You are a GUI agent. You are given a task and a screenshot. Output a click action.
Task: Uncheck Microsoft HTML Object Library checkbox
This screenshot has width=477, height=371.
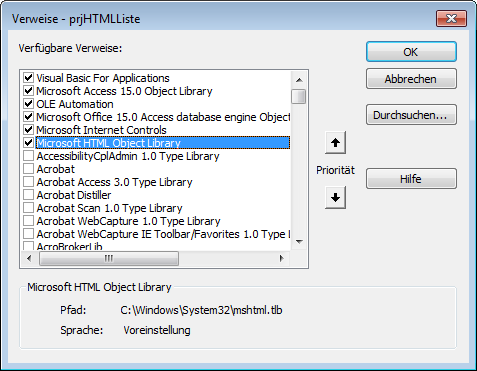[28, 143]
